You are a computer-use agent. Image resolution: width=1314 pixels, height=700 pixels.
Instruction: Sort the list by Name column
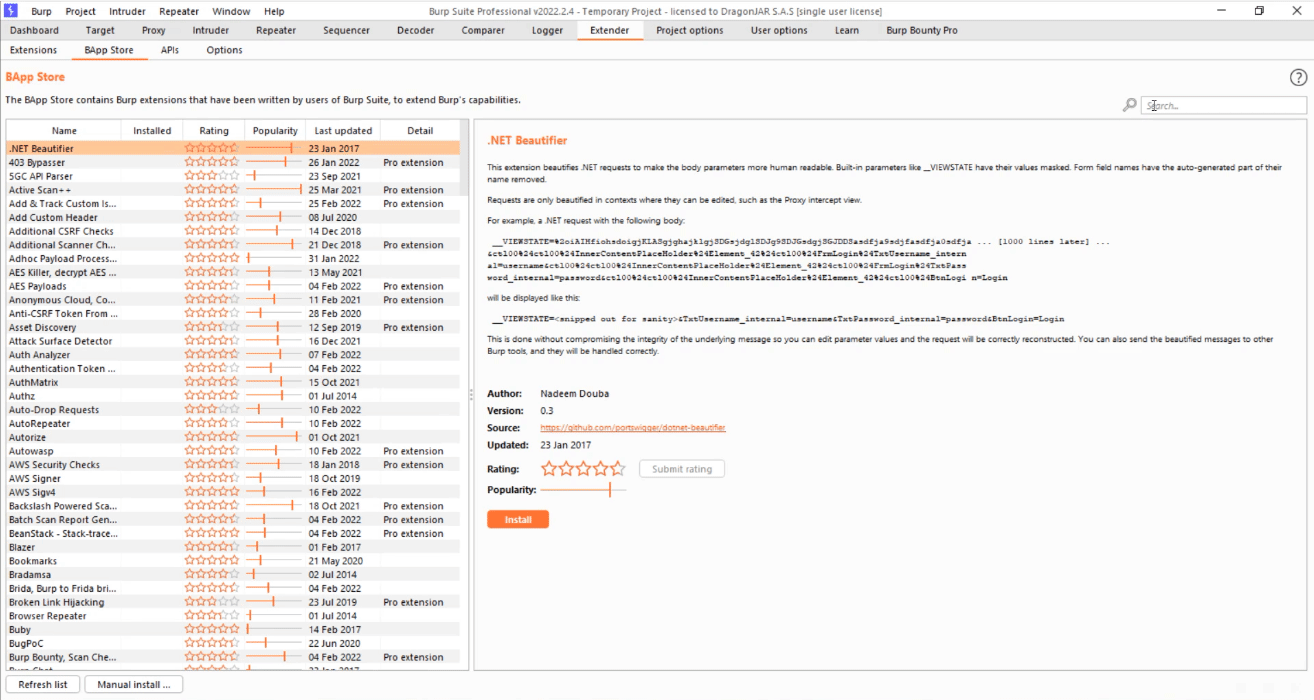coord(64,131)
